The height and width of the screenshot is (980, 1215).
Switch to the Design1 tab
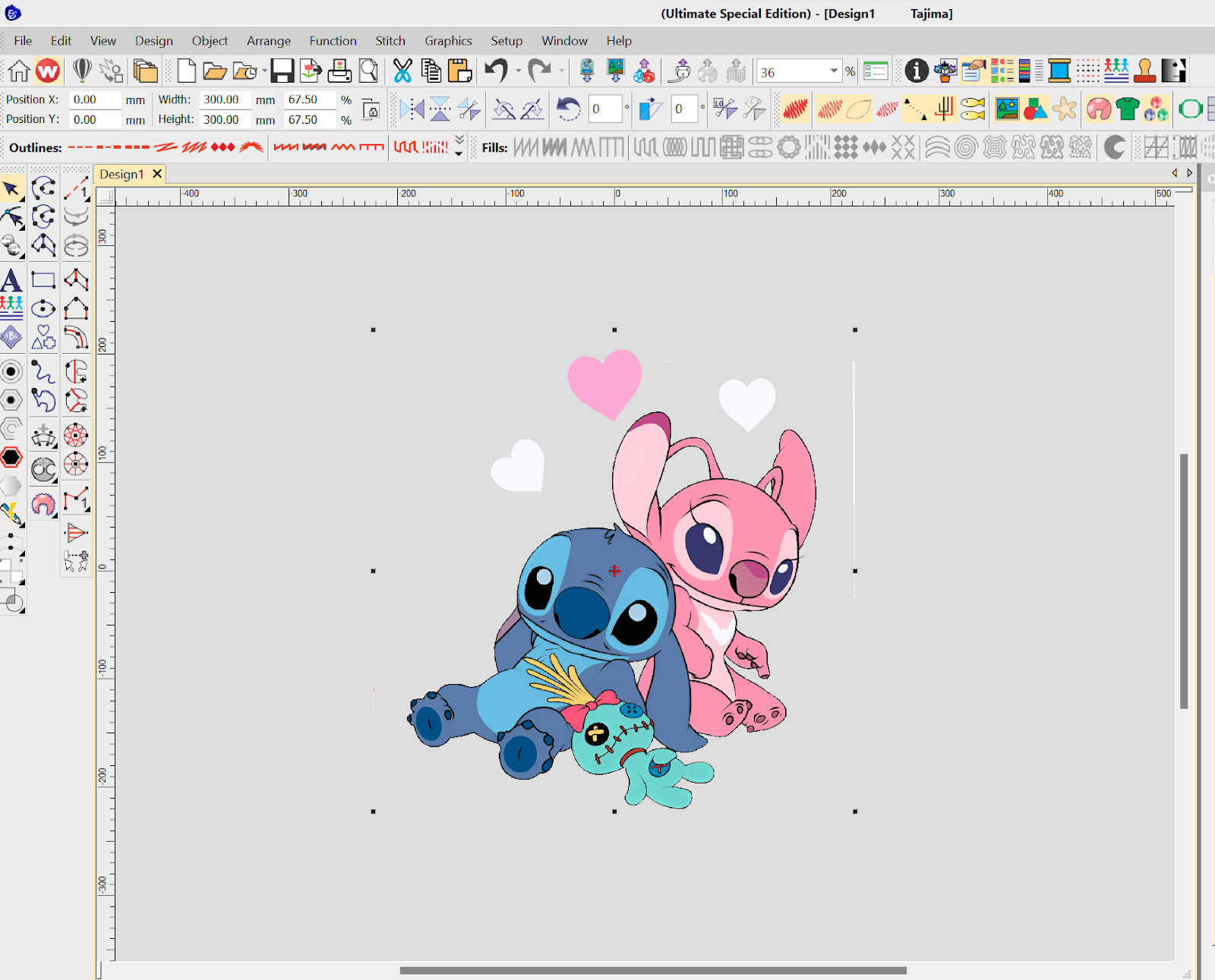click(x=121, y=175)
